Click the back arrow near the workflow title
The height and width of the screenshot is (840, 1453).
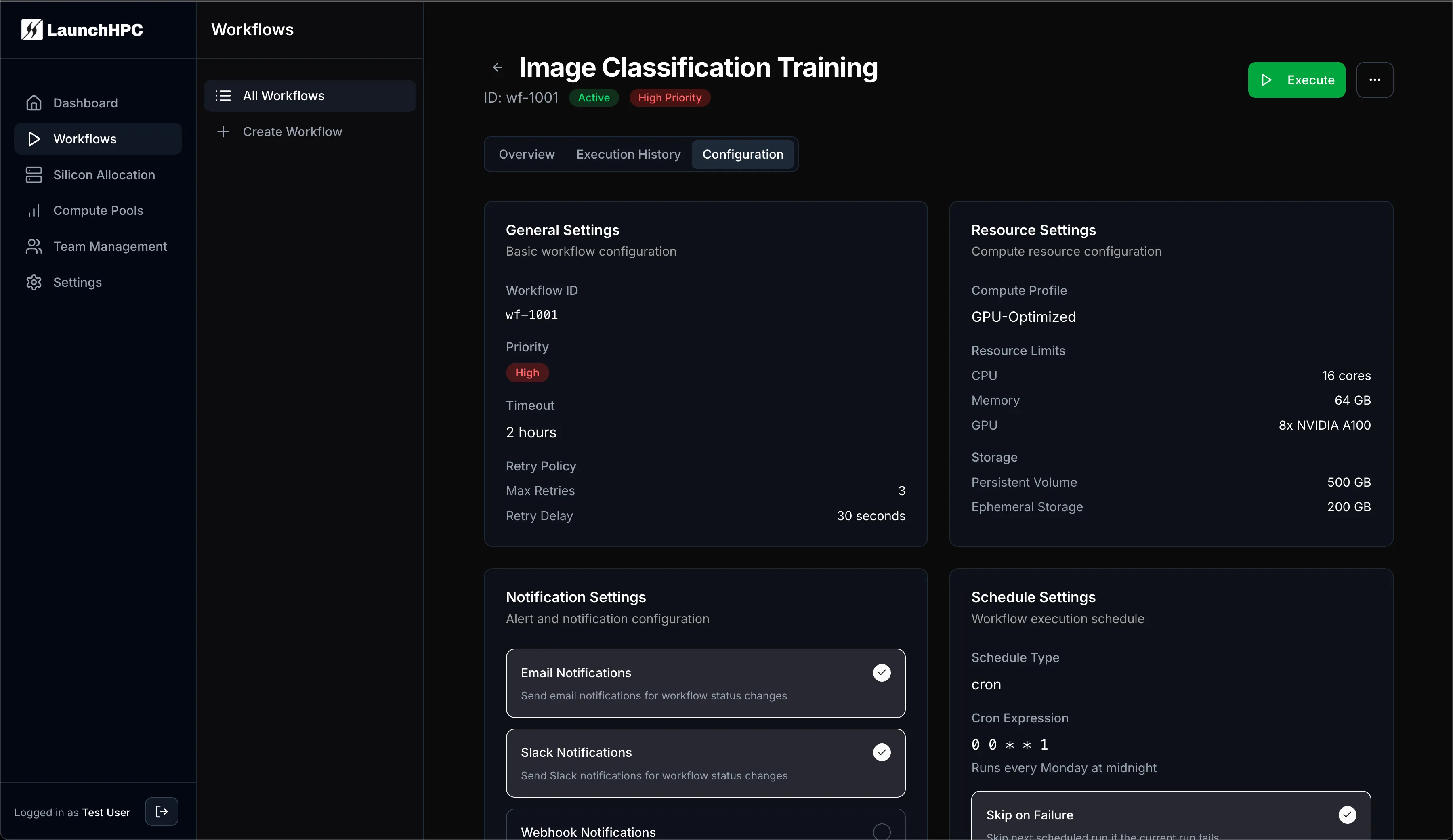click(x=497, y=67)
